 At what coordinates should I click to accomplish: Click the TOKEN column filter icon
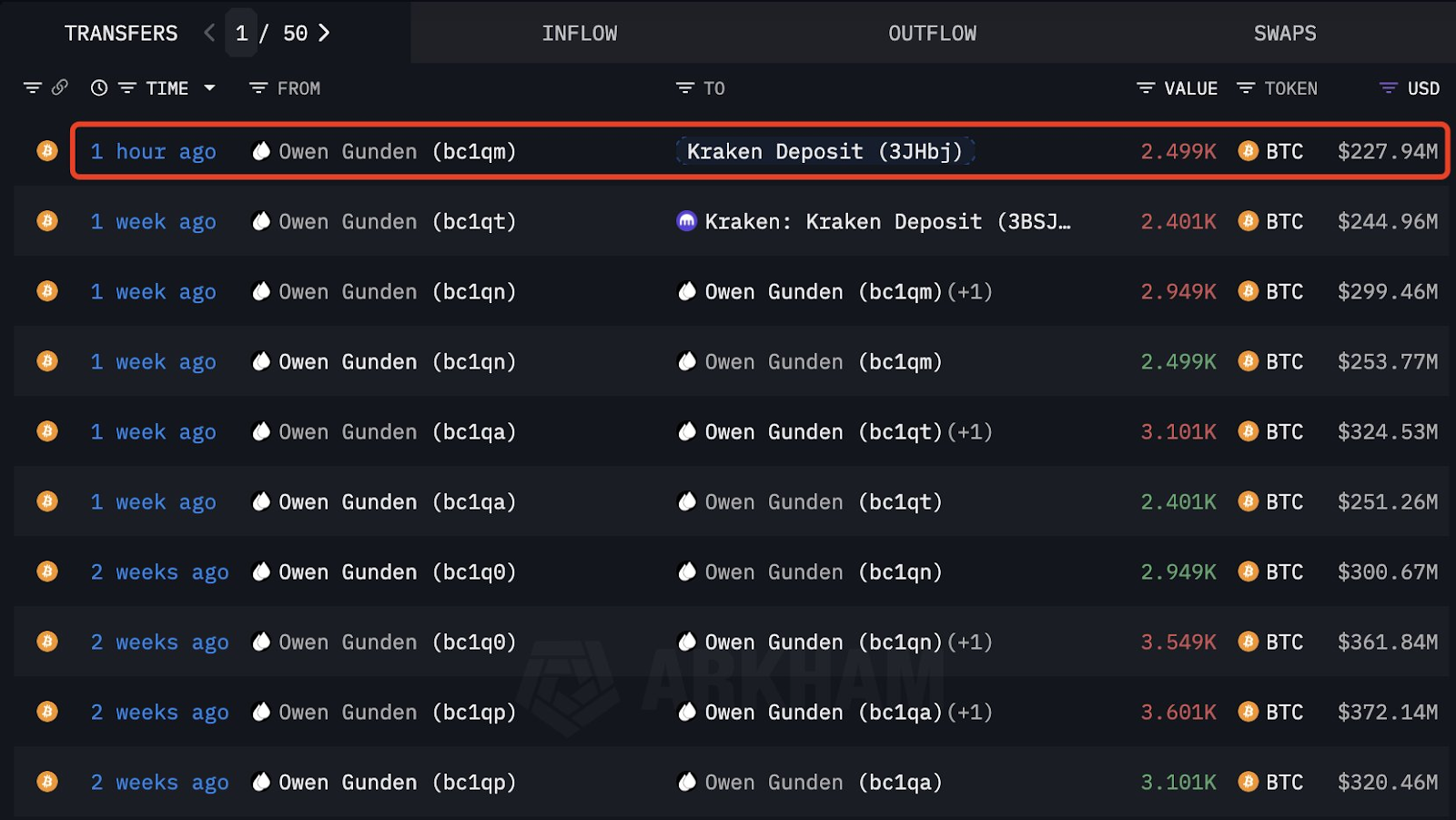tap(1246, 87)
